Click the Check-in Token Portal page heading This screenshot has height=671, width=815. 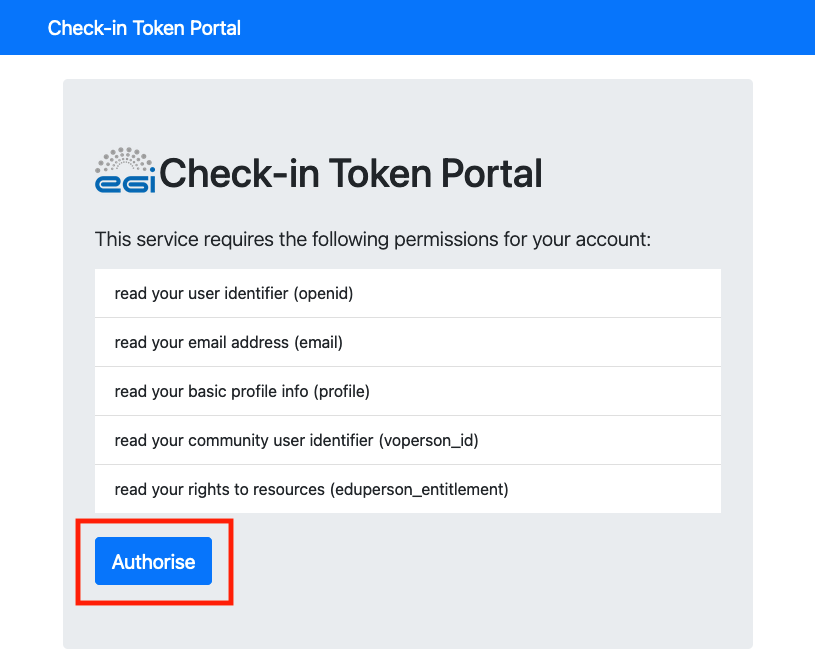click(x=352, y=173)
